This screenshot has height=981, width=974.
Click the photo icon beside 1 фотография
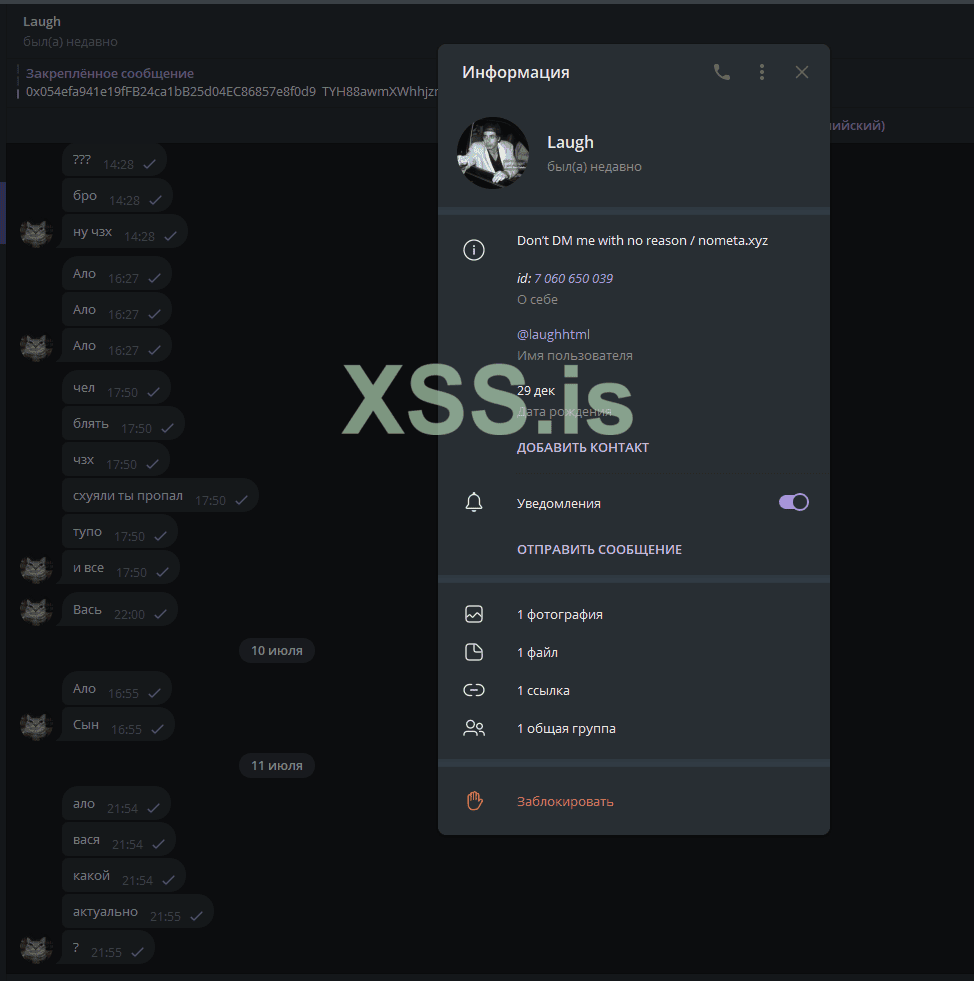click(x=474, y=614)
